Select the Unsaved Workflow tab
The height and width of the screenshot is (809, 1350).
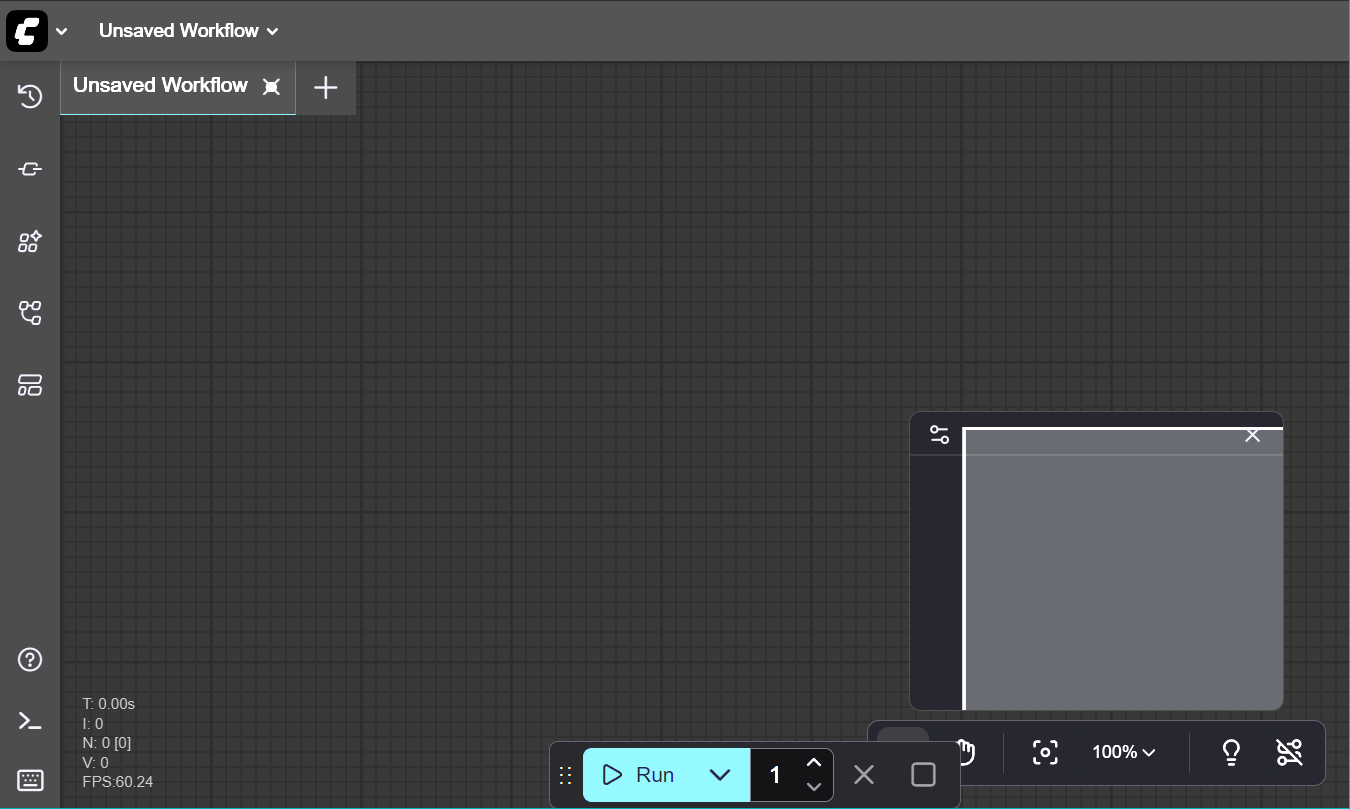pyautogui.click(x=160, y=86)
